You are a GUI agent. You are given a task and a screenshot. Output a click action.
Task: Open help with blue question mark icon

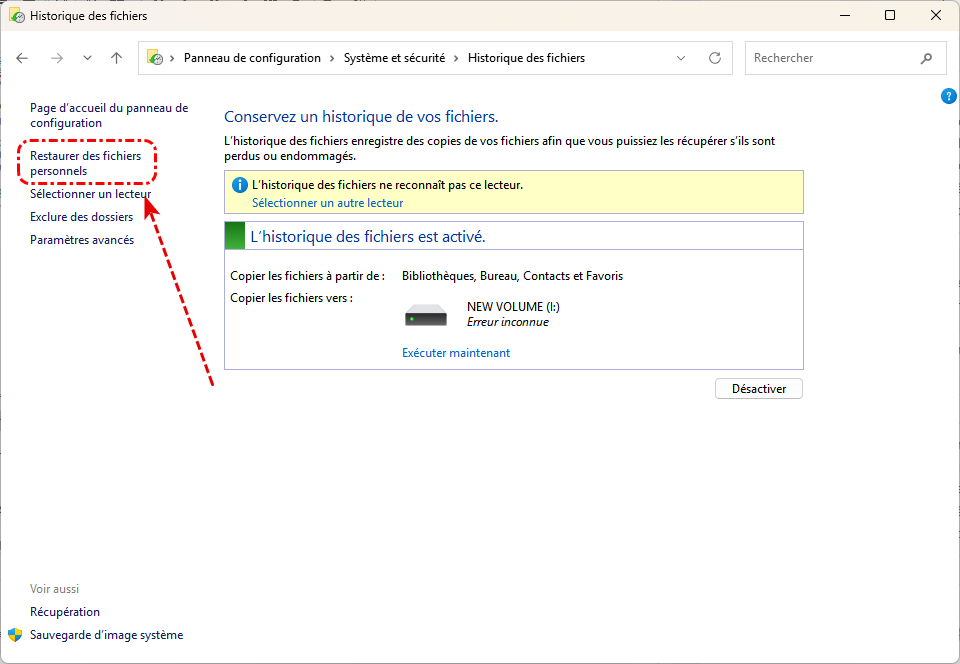[949, 96]
